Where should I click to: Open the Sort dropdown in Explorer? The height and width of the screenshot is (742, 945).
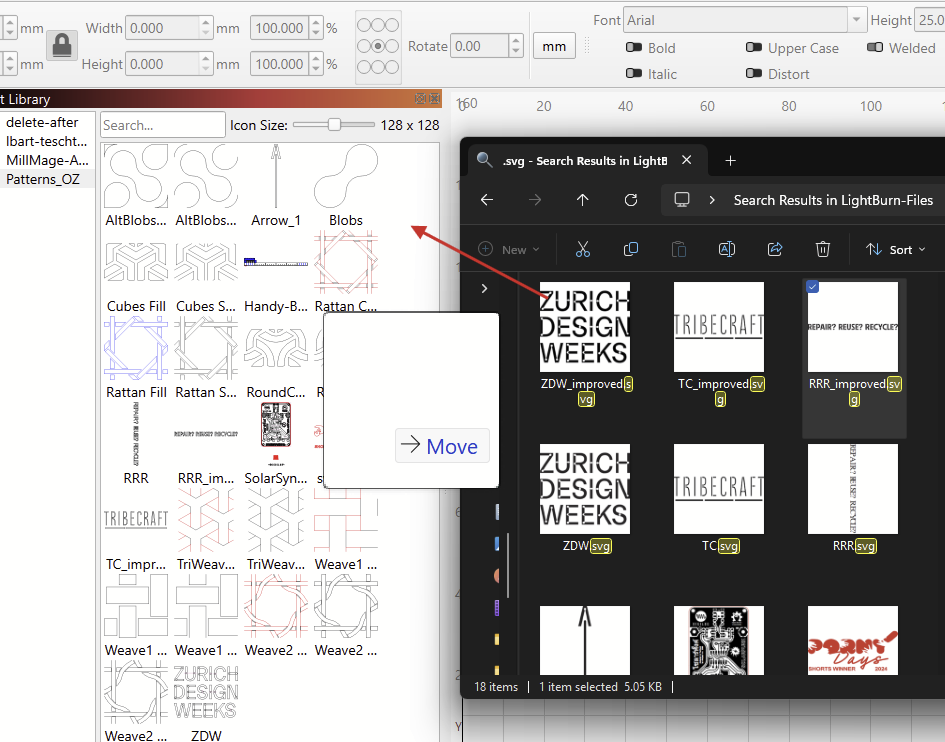pos(896,249)
